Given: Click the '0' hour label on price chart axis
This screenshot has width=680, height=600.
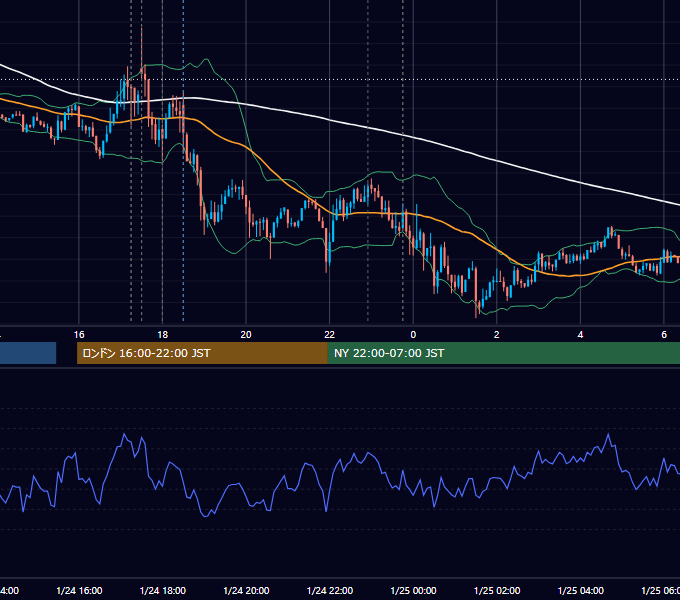Looking at the screenshot, I should coord(413,335).
